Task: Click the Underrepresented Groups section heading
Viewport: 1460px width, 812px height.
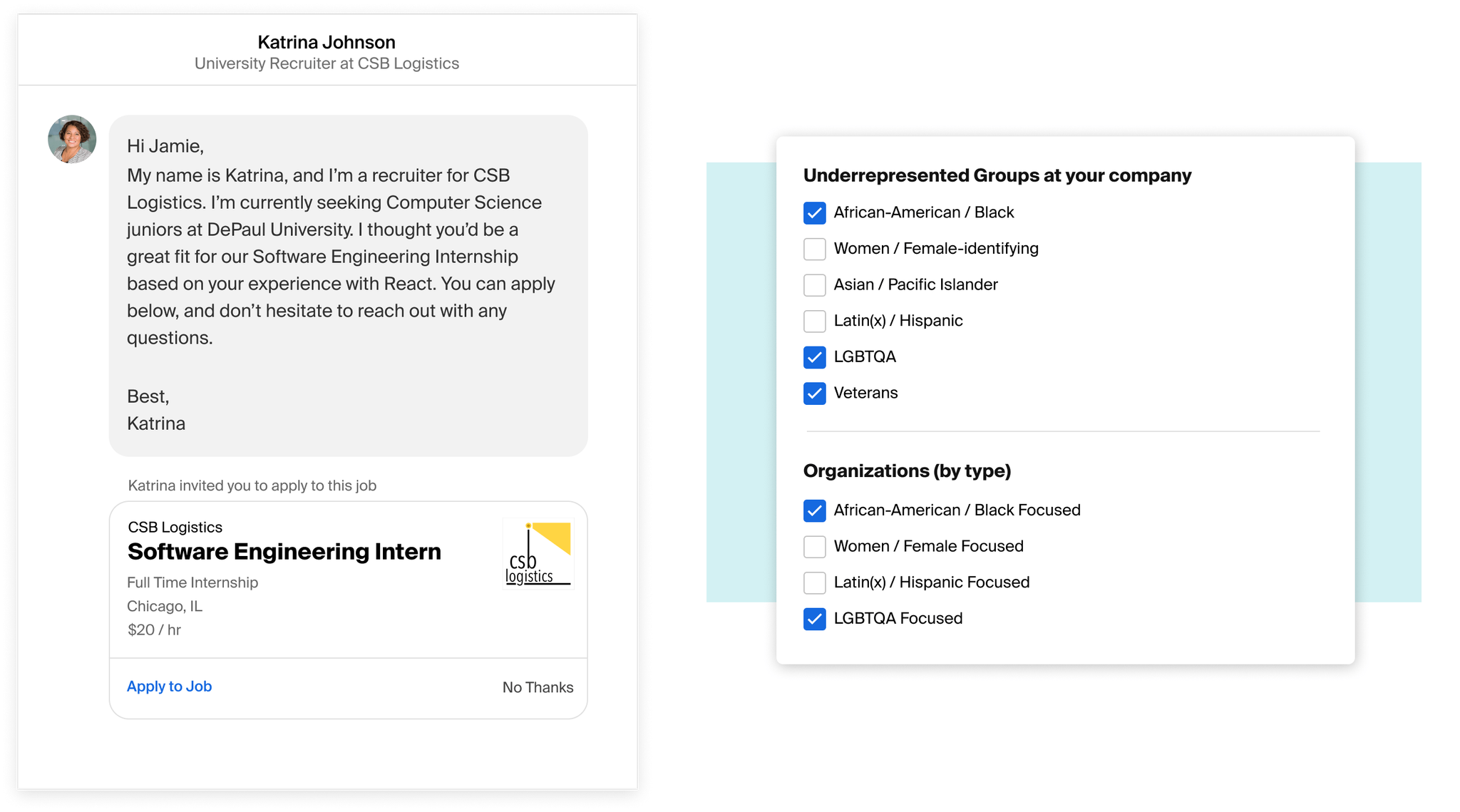Action: coord(997,175)
